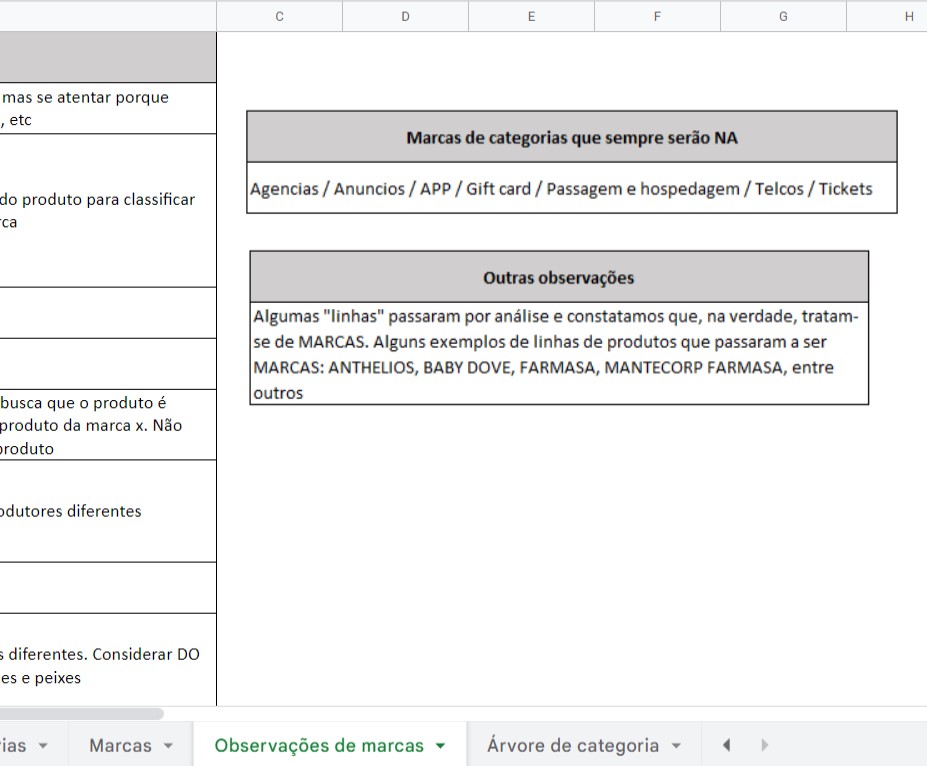Expand Árvore de categoria tab options arrow
Image resolution: width=927 pixels, height=766 pixels.
[676, 746]
